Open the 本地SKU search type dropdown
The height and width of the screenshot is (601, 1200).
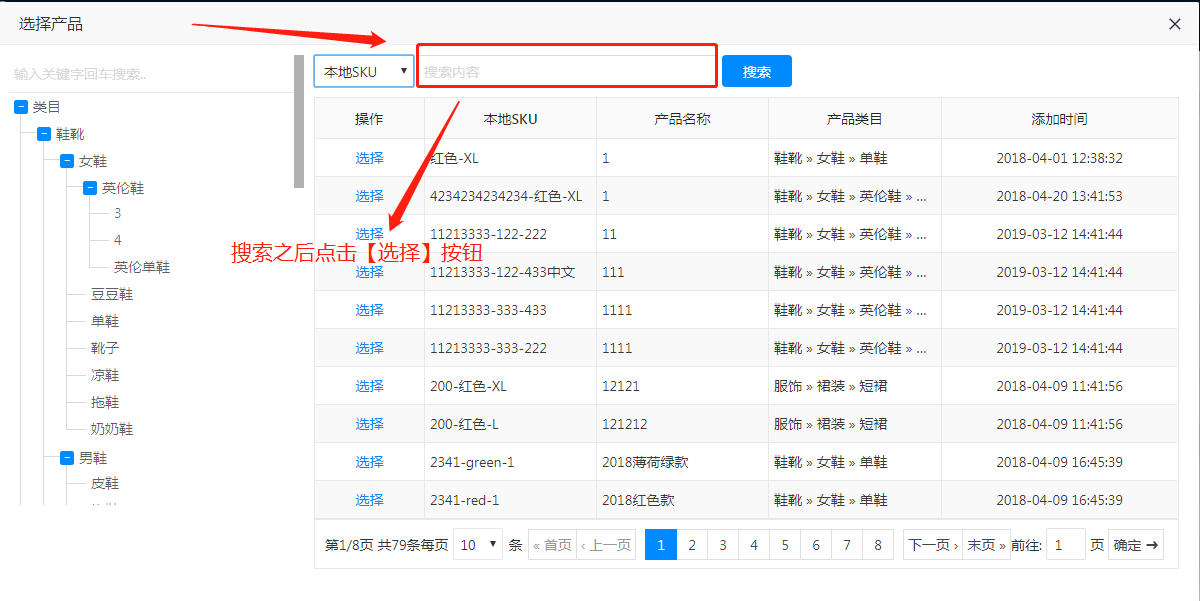364,71
